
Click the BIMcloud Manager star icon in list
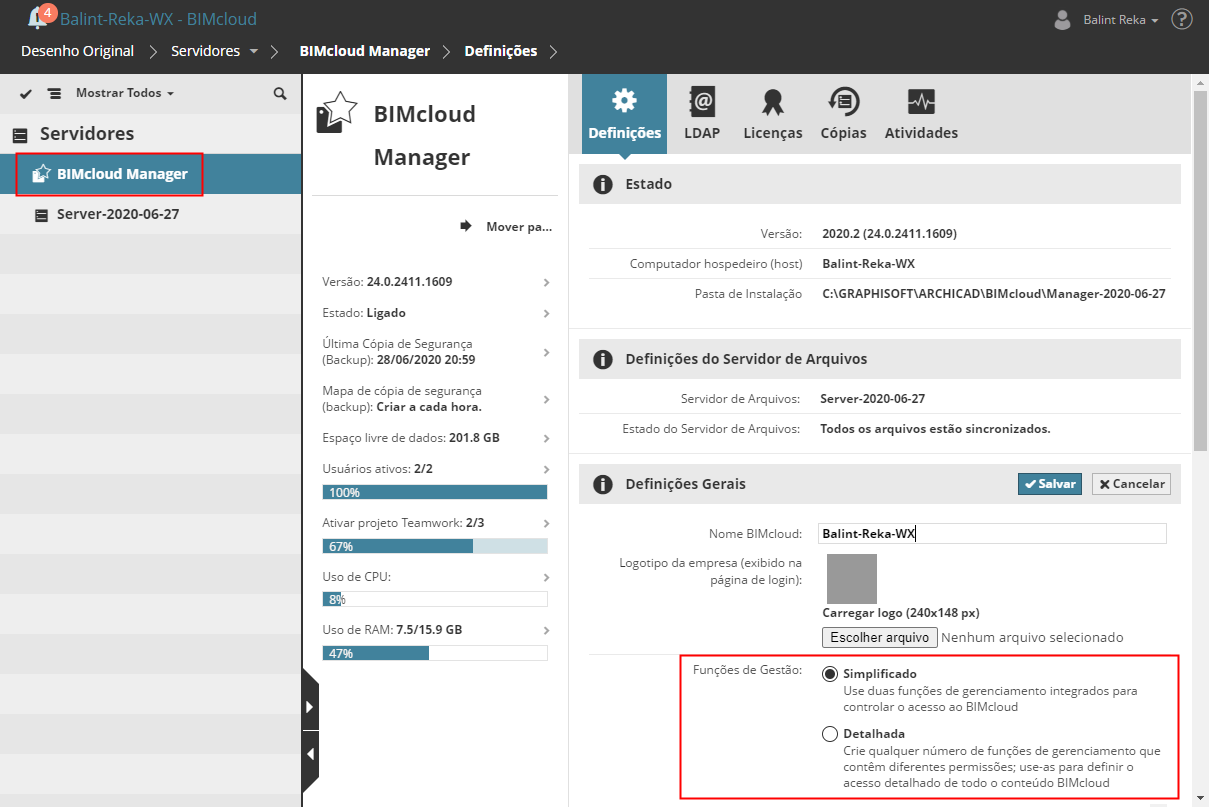click(x=41, y=174)
